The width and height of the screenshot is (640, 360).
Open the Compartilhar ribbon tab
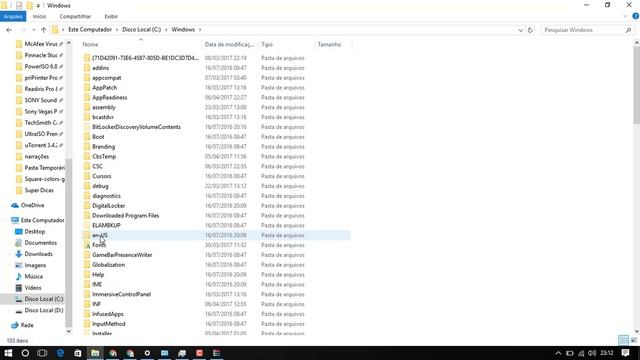(x=75, y=16)
